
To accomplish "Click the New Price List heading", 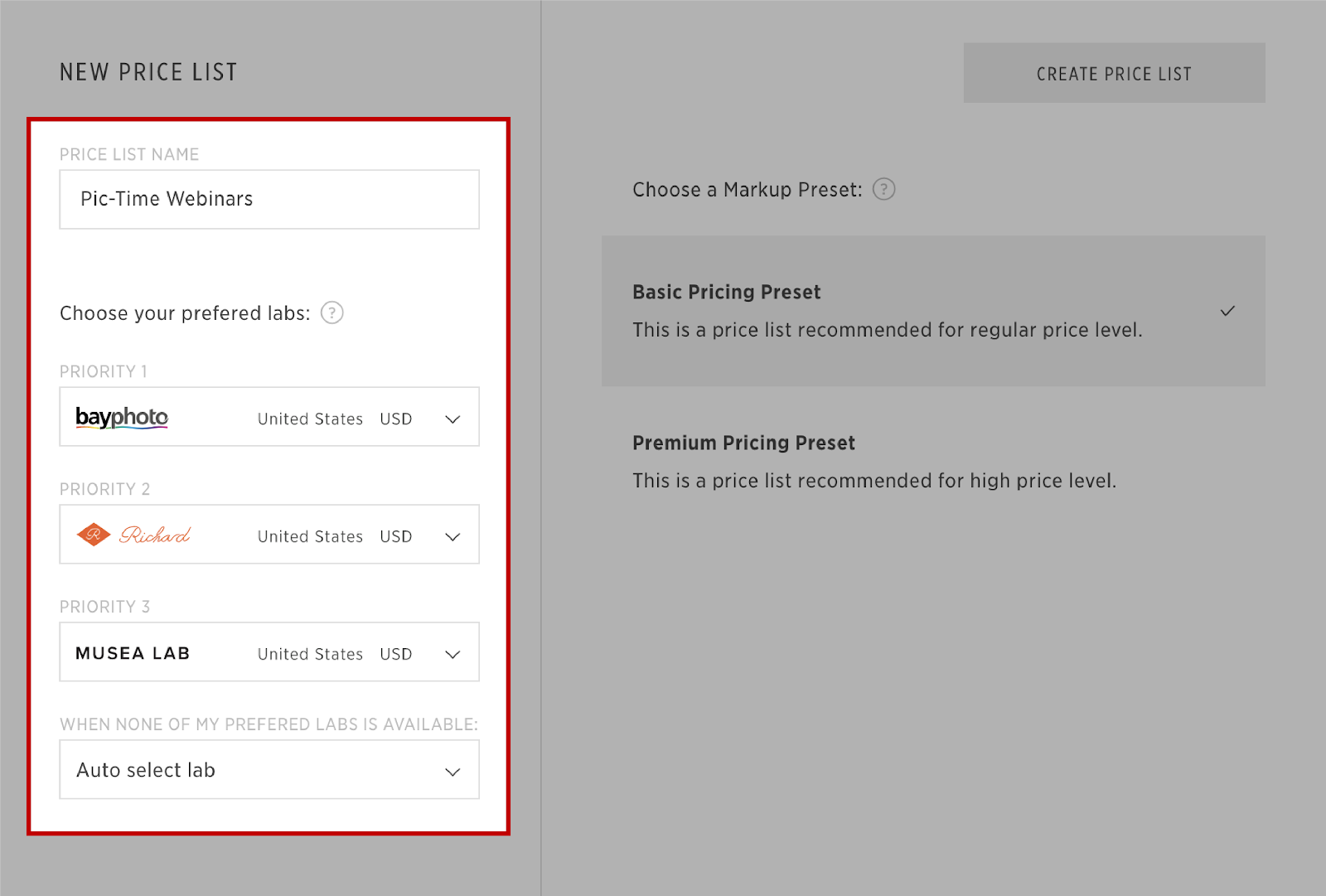I will point(148,73).
